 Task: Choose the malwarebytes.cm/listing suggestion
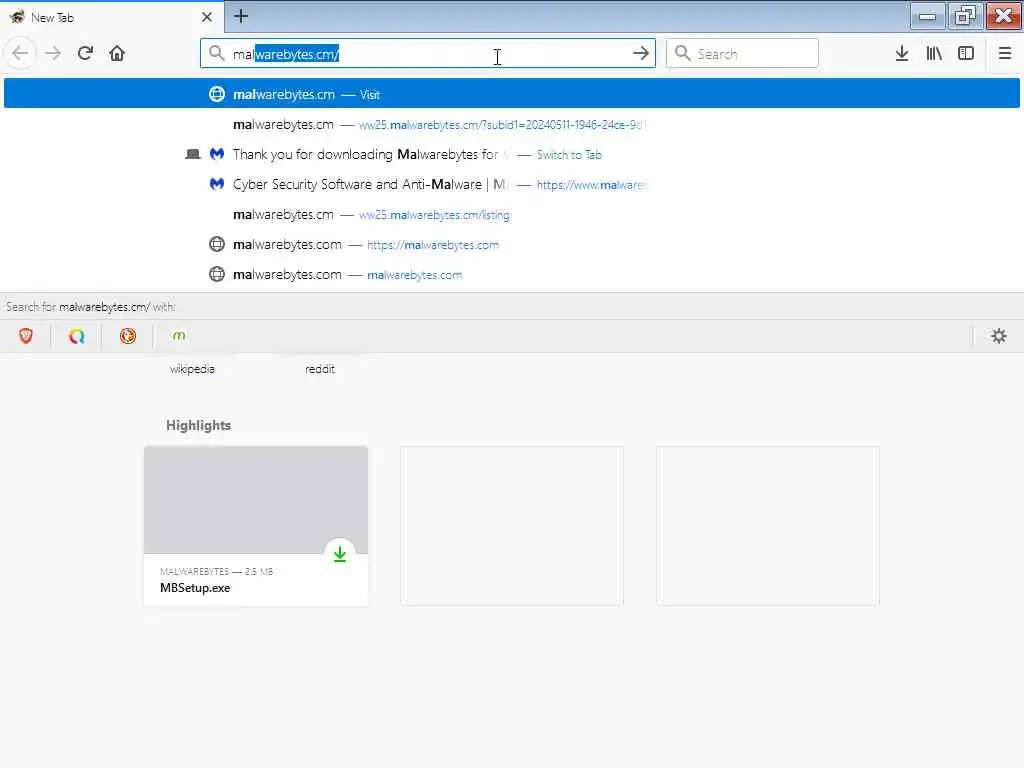coord(511,214)
